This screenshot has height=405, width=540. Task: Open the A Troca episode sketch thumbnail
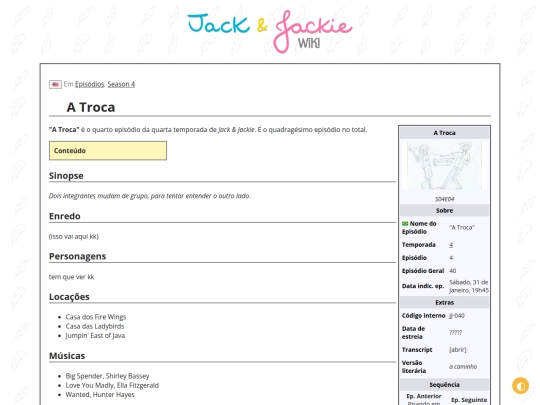444,166
